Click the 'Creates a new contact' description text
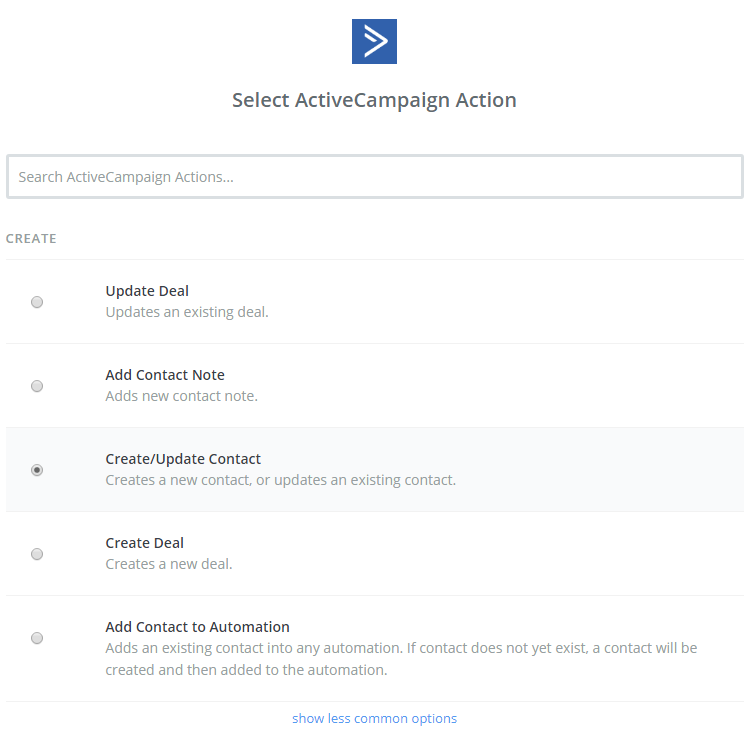Image resolution: width=756 pixels, height=732 pixels. (280, 480)
